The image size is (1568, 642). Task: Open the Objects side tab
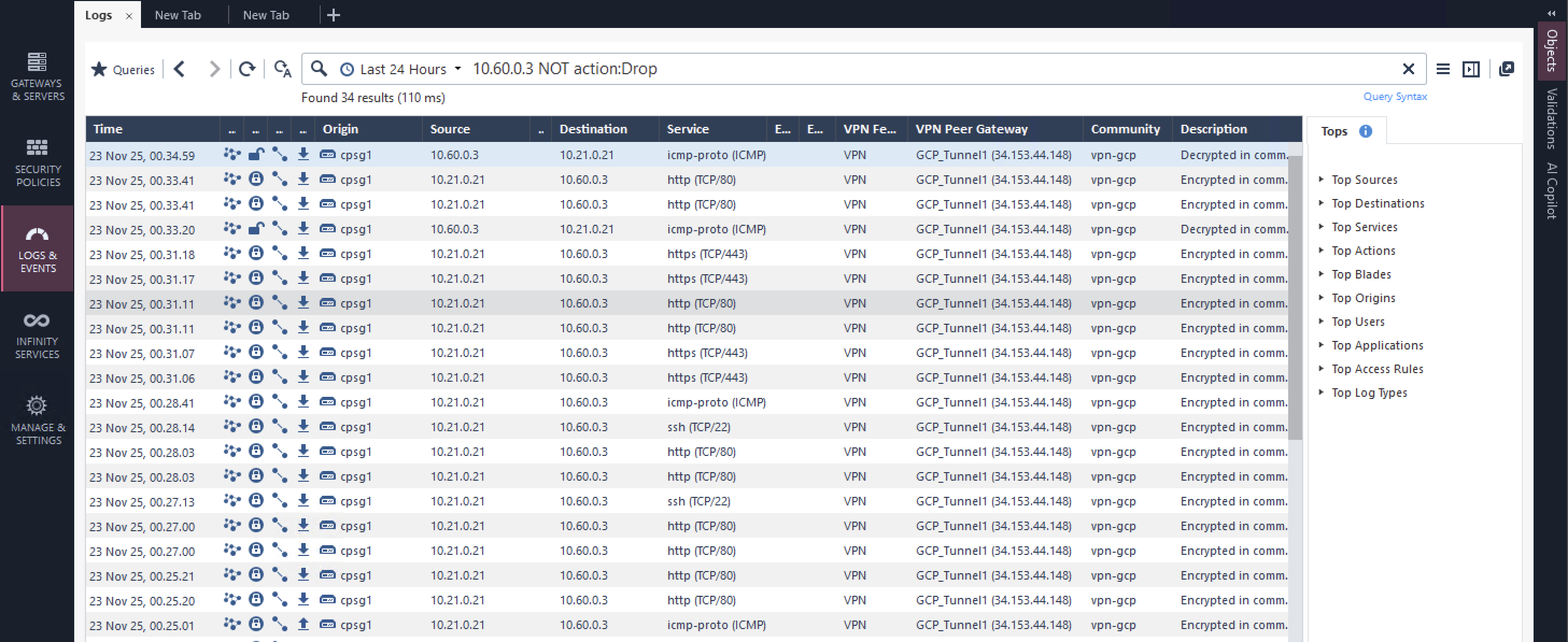tap(1551, 50)
